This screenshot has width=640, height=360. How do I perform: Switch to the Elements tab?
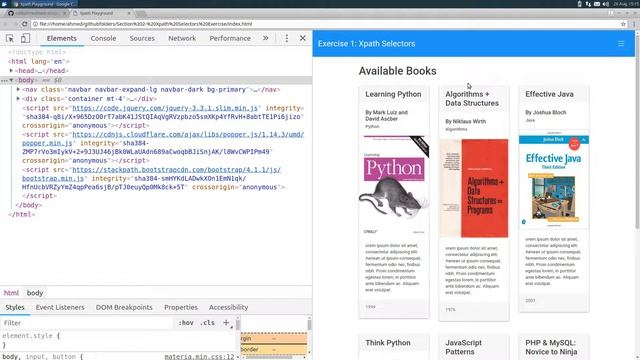click(x=62, y=38)
